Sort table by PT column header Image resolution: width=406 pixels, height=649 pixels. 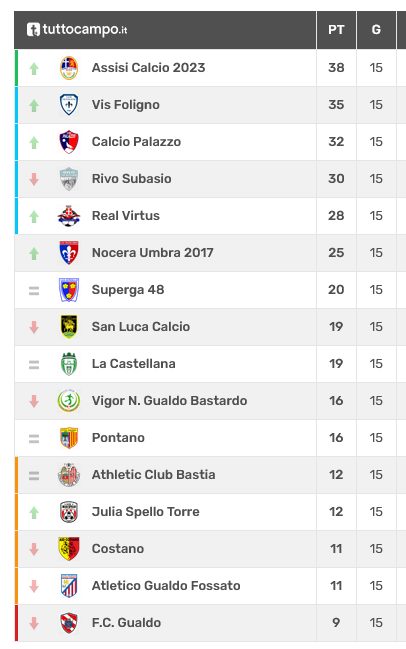tap(336, 30)
